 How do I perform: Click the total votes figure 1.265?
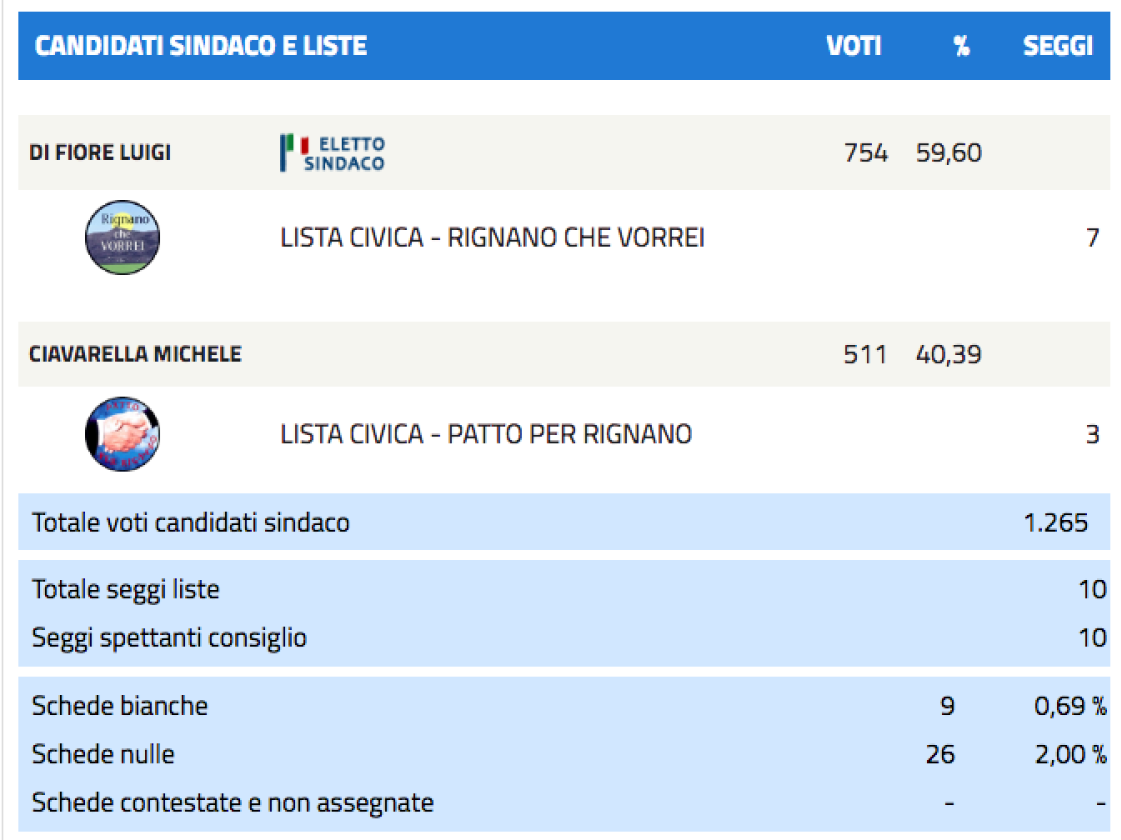point(1056,523)
